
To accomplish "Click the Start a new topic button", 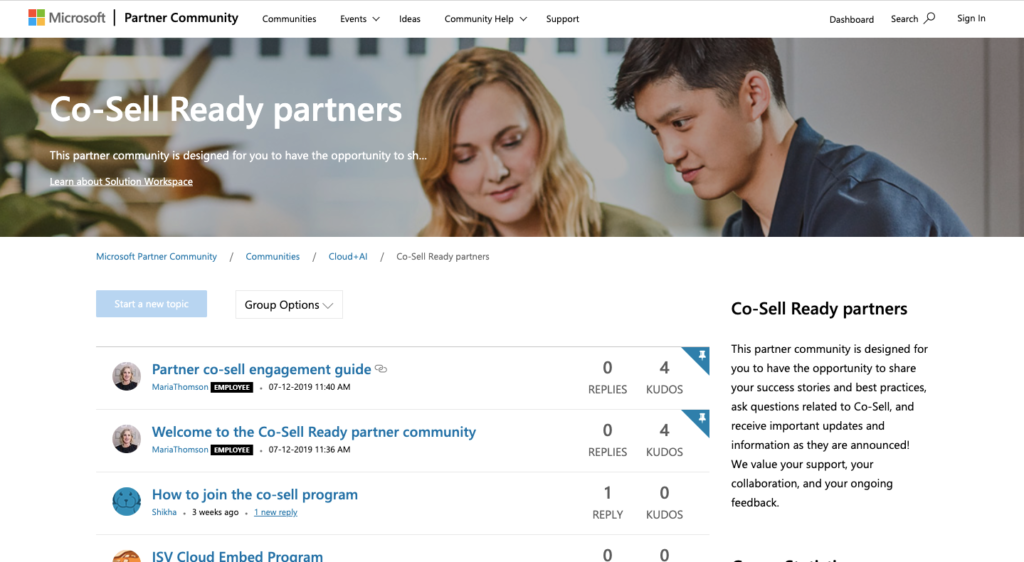I will 152,304.
